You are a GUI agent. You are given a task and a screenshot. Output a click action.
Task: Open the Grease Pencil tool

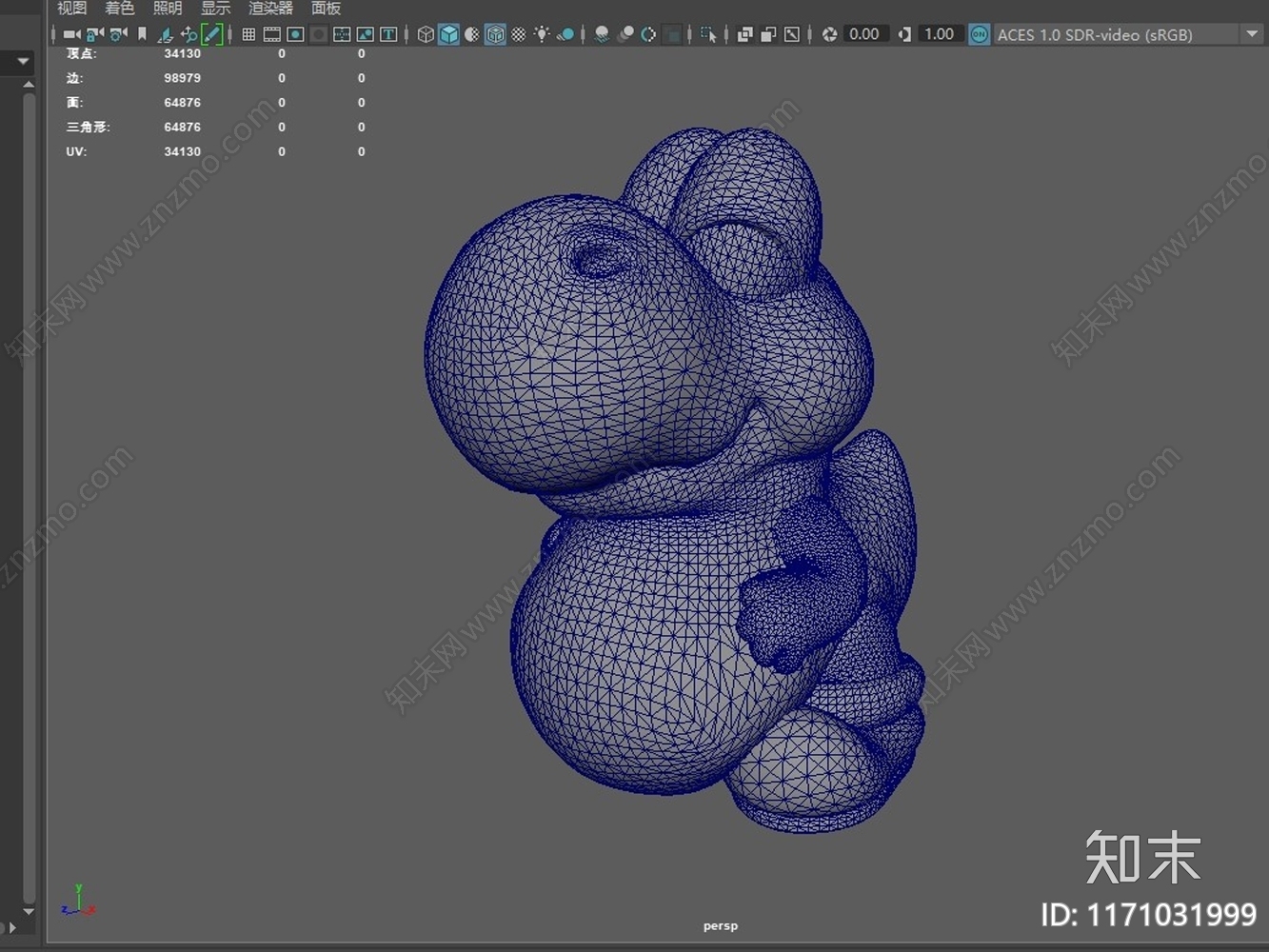tap(211, 34)
